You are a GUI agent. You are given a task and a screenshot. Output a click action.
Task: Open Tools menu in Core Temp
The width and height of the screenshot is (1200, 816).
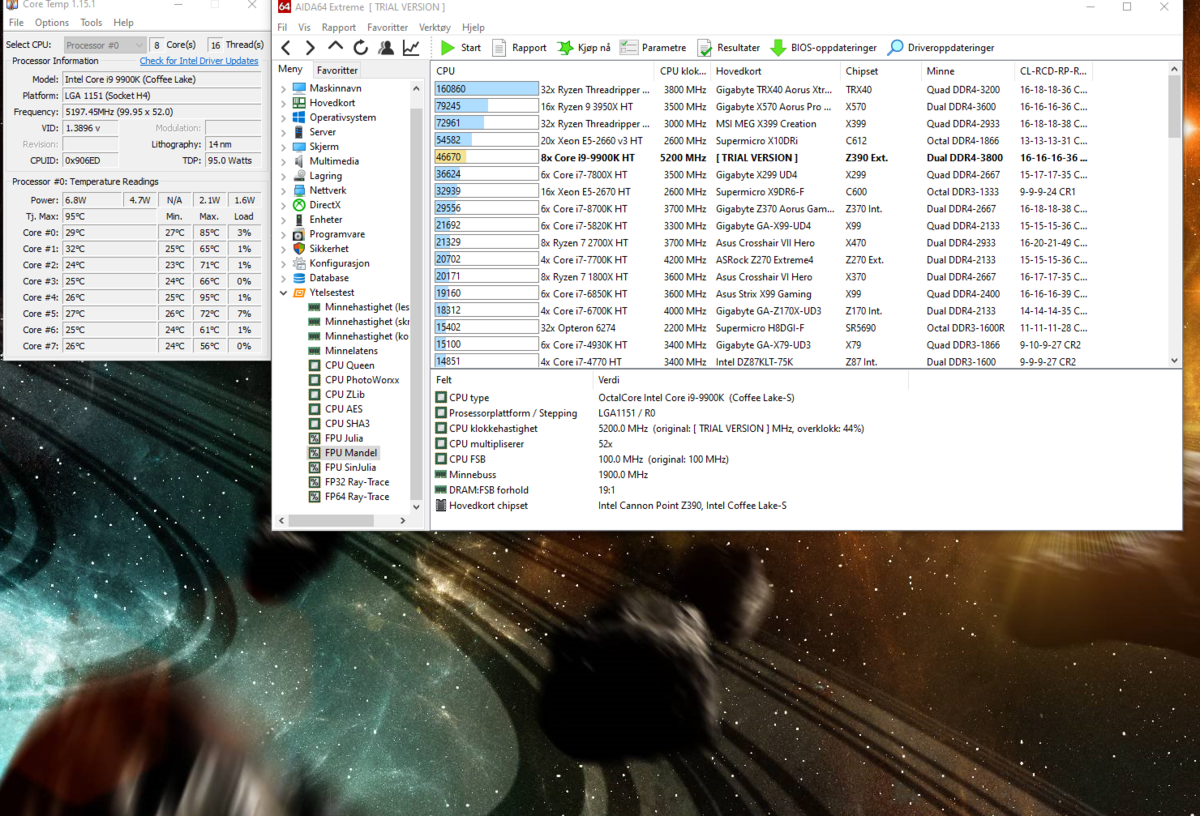91,22
